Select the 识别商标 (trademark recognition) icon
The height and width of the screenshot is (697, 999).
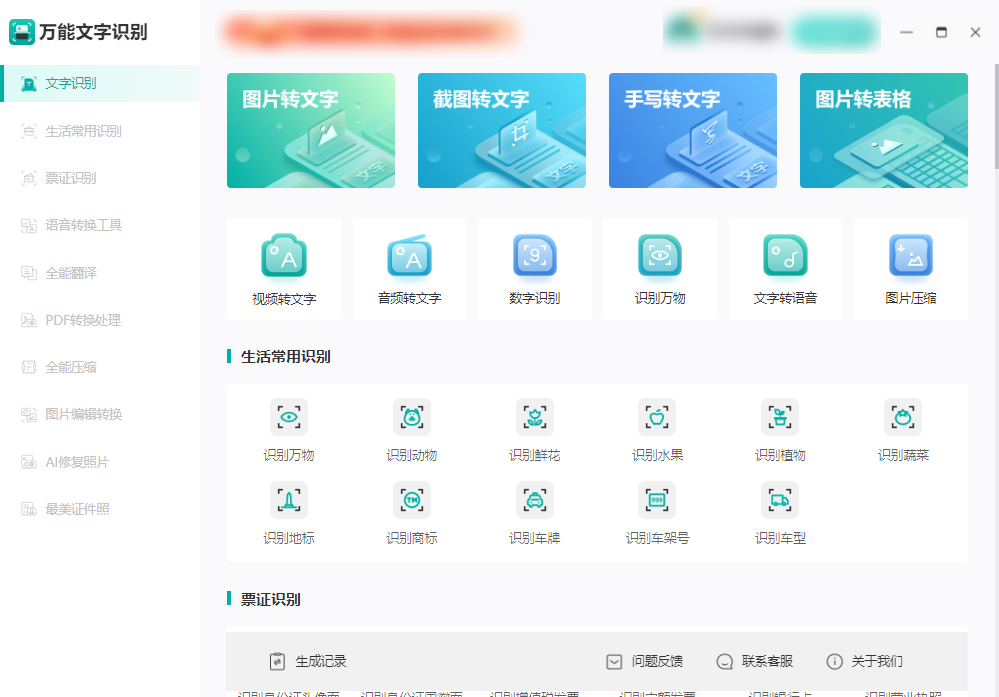pyautogui.click(x=411, y=512)
